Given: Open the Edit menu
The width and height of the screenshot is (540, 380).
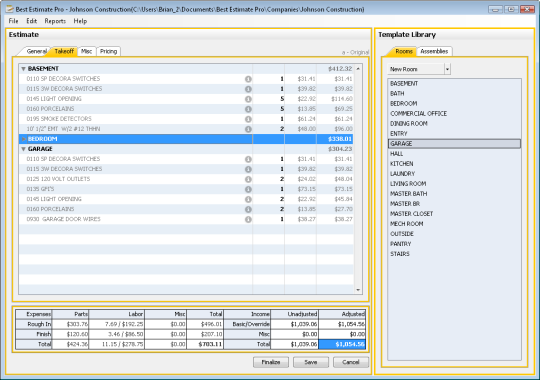Looking at the screenshot, I should (32, 21).
